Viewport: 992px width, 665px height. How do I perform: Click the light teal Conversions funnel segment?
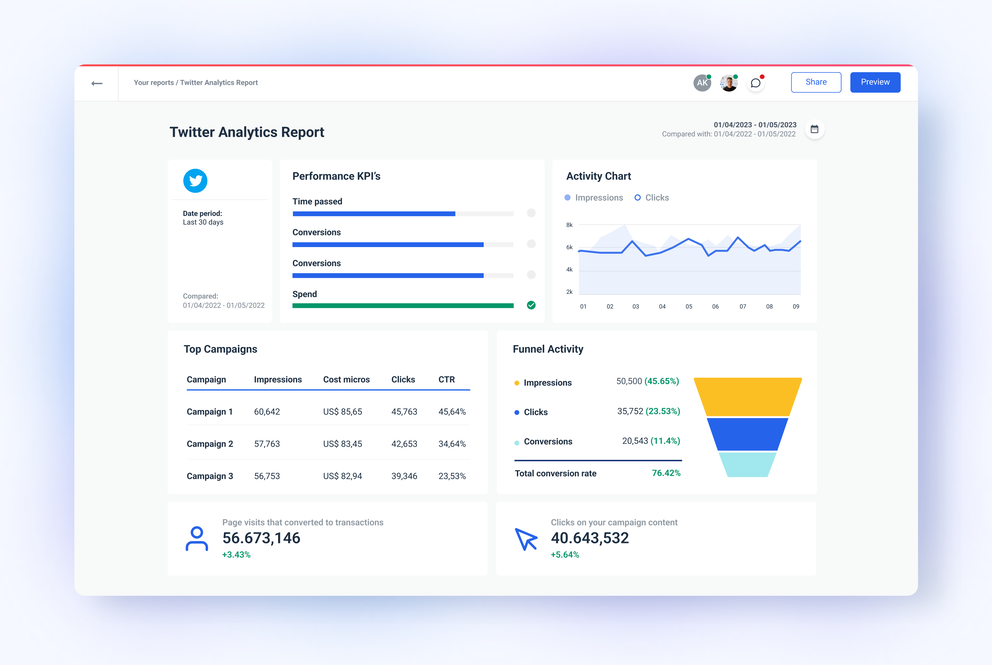click(747, 464)
